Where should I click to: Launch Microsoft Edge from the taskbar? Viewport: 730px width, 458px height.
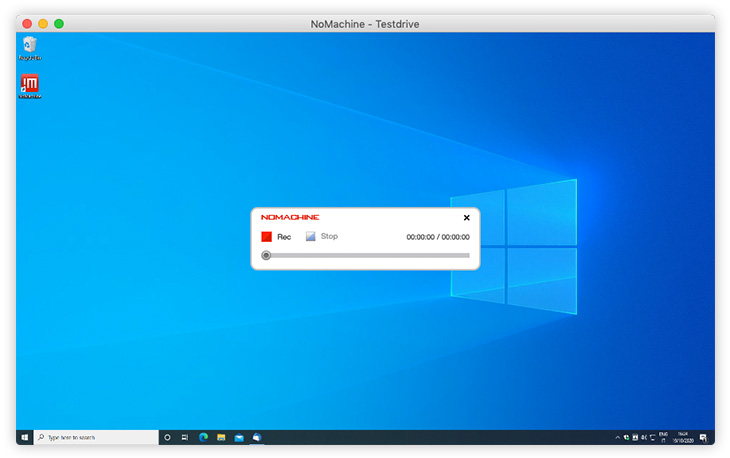click(203, 437)
